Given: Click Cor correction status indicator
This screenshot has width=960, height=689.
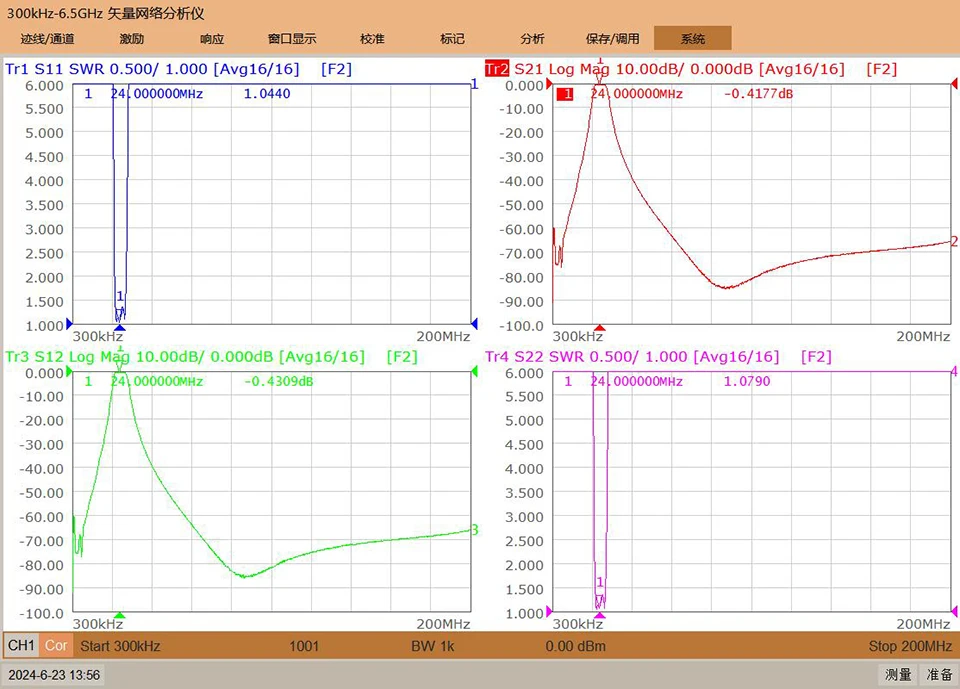Looking at the screenshot, I should coord(56,646).
